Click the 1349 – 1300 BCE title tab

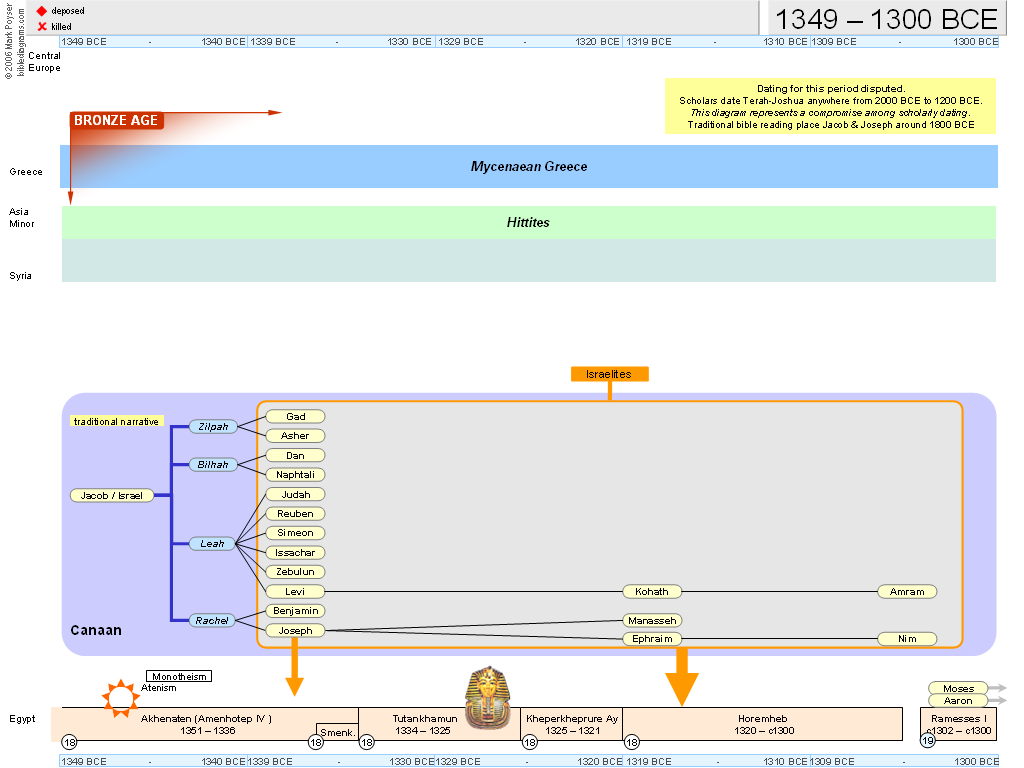[x=885, y=19]
